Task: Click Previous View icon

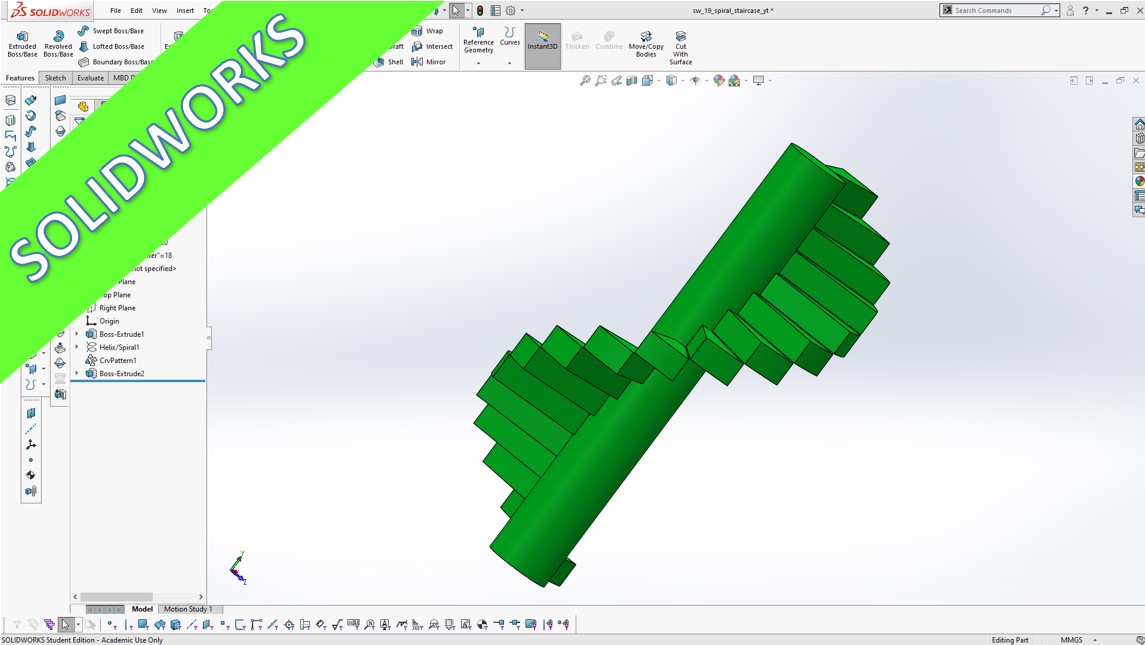Action: click(617, 80)
